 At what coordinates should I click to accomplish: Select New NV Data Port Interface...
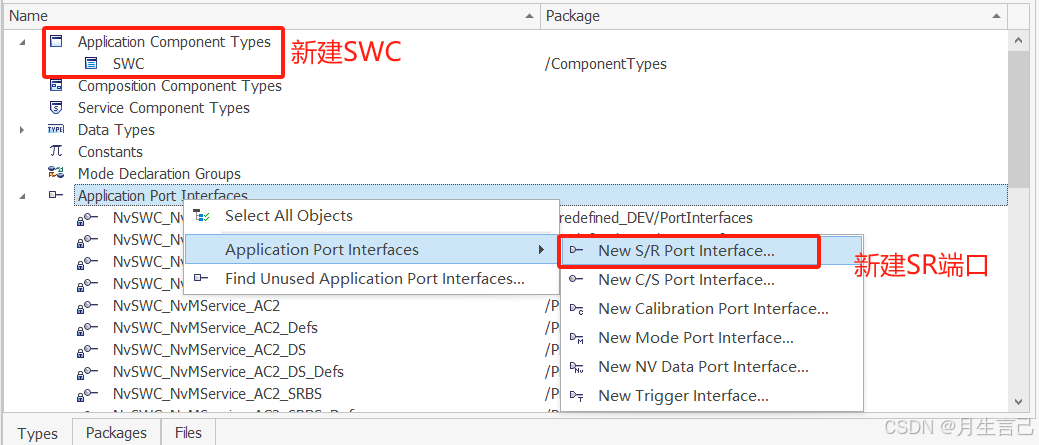(712, 367)
